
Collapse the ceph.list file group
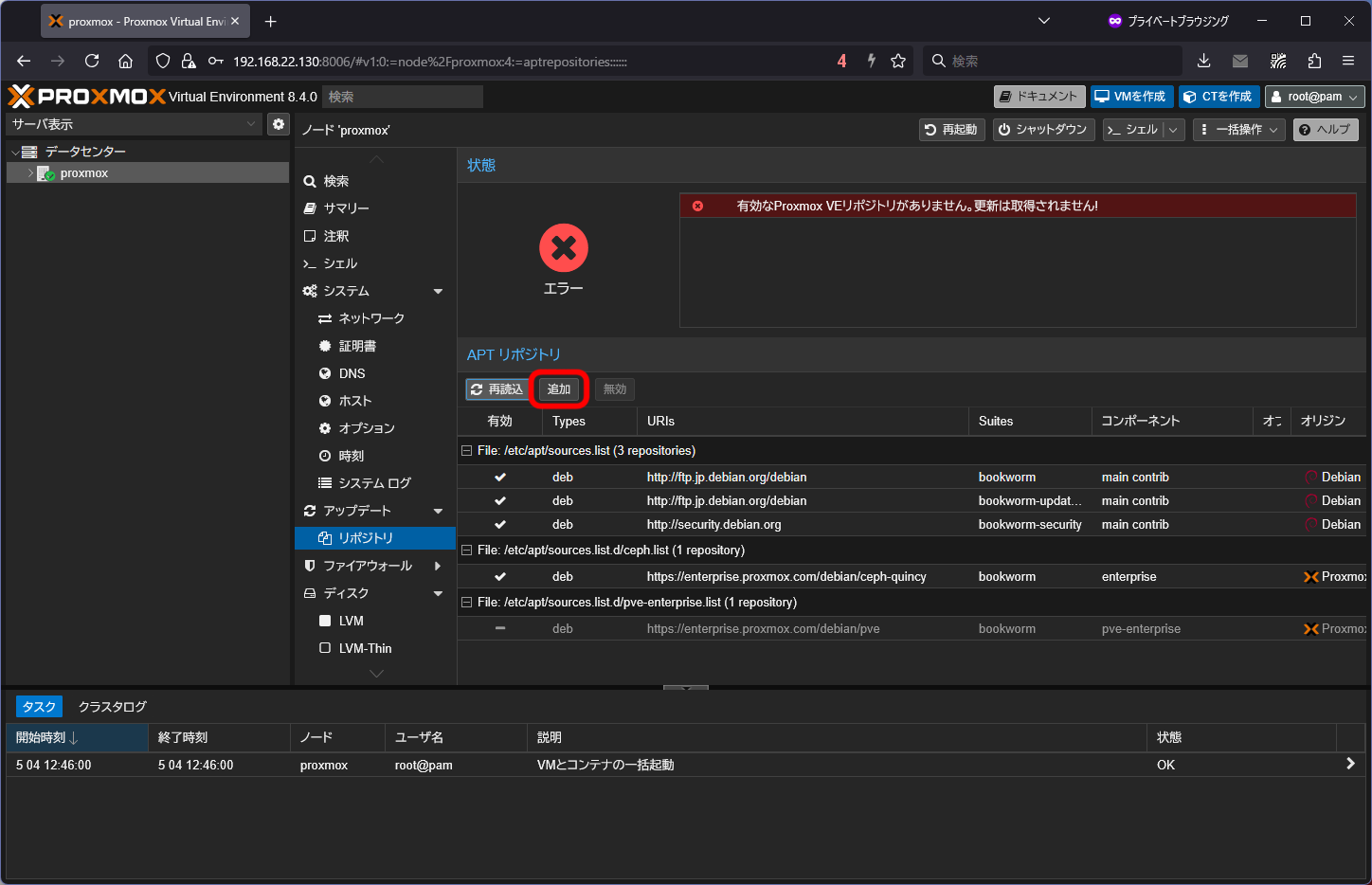click(466, 551)
